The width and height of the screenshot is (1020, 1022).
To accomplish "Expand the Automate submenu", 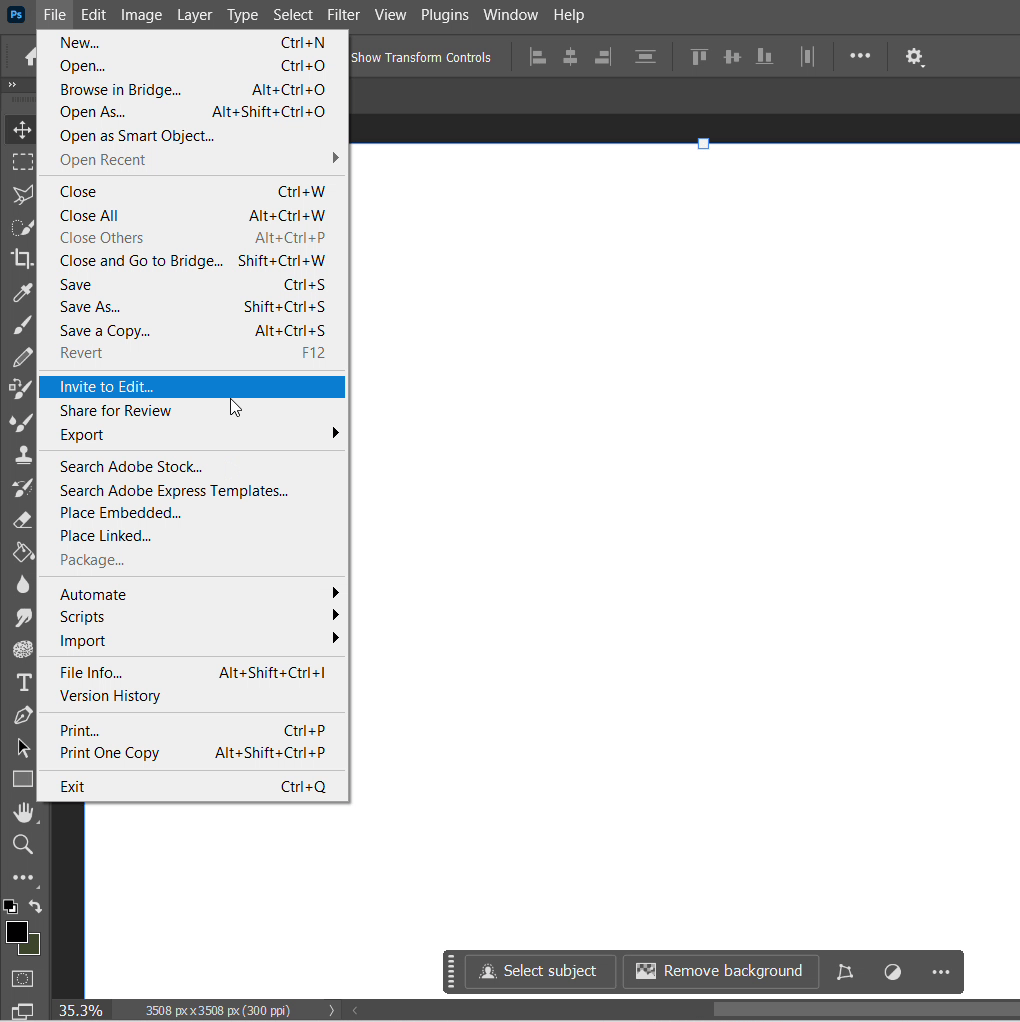I will click(192, 594).
